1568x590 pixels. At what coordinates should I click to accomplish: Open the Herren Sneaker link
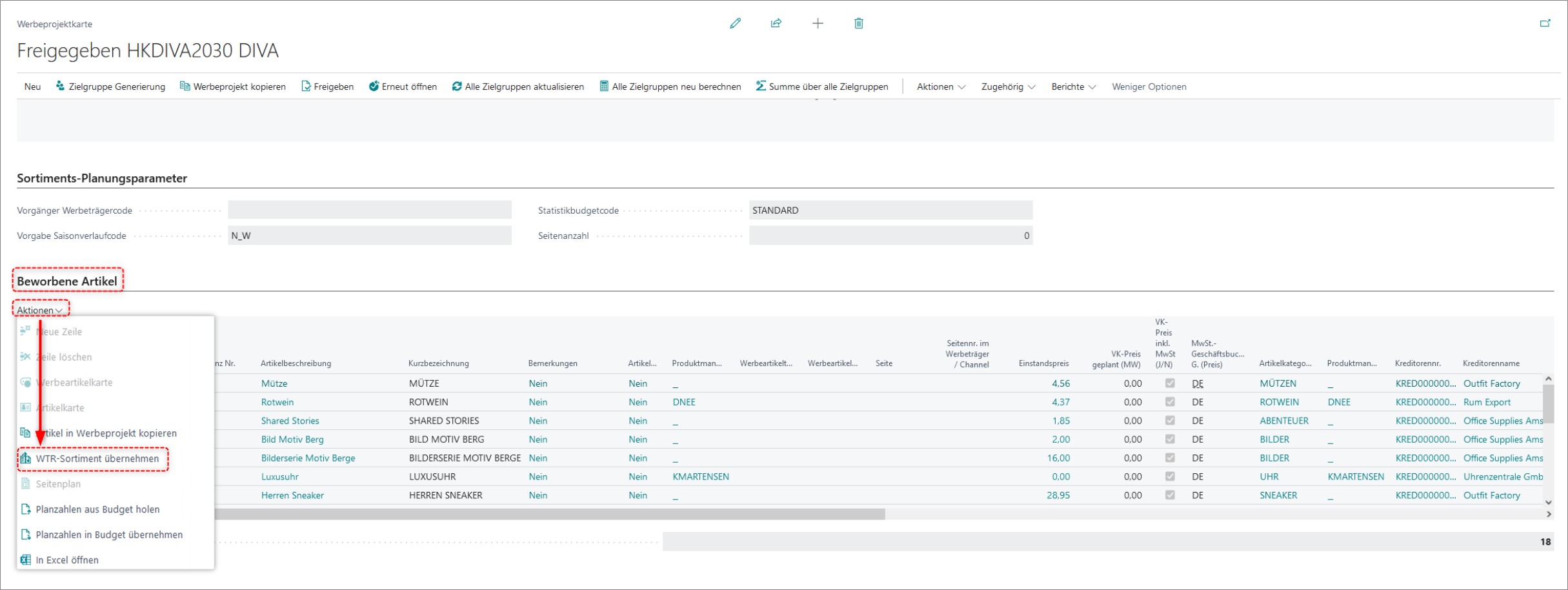click(x=292, y=496)
